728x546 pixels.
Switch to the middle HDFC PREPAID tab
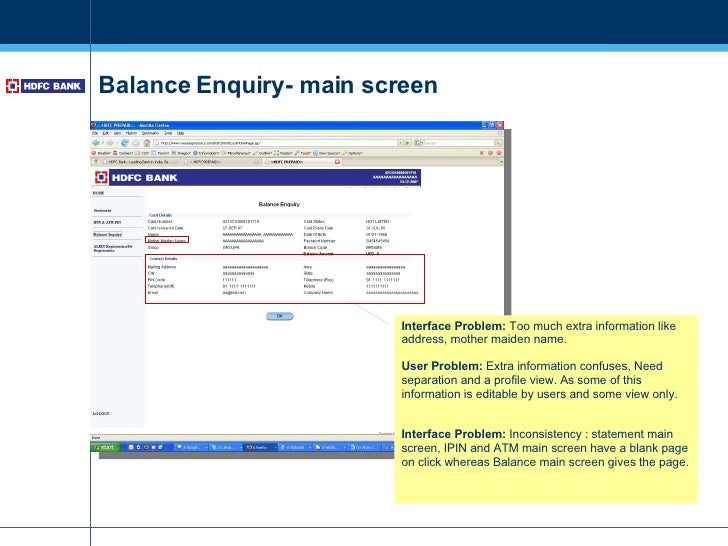click(x=221, y=162)
